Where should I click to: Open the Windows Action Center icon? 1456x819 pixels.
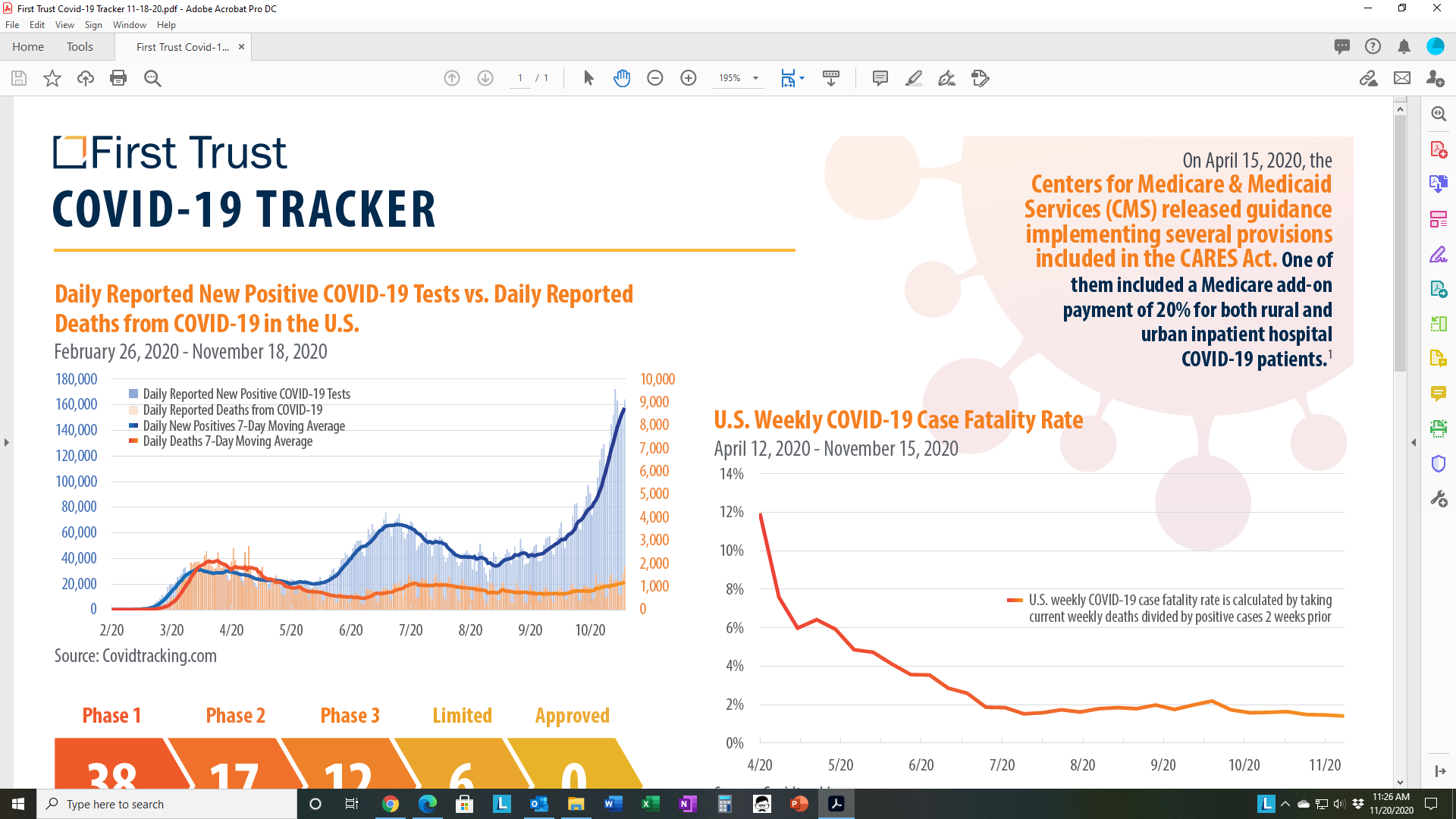pyautogui.click(x=1431, y=804)
